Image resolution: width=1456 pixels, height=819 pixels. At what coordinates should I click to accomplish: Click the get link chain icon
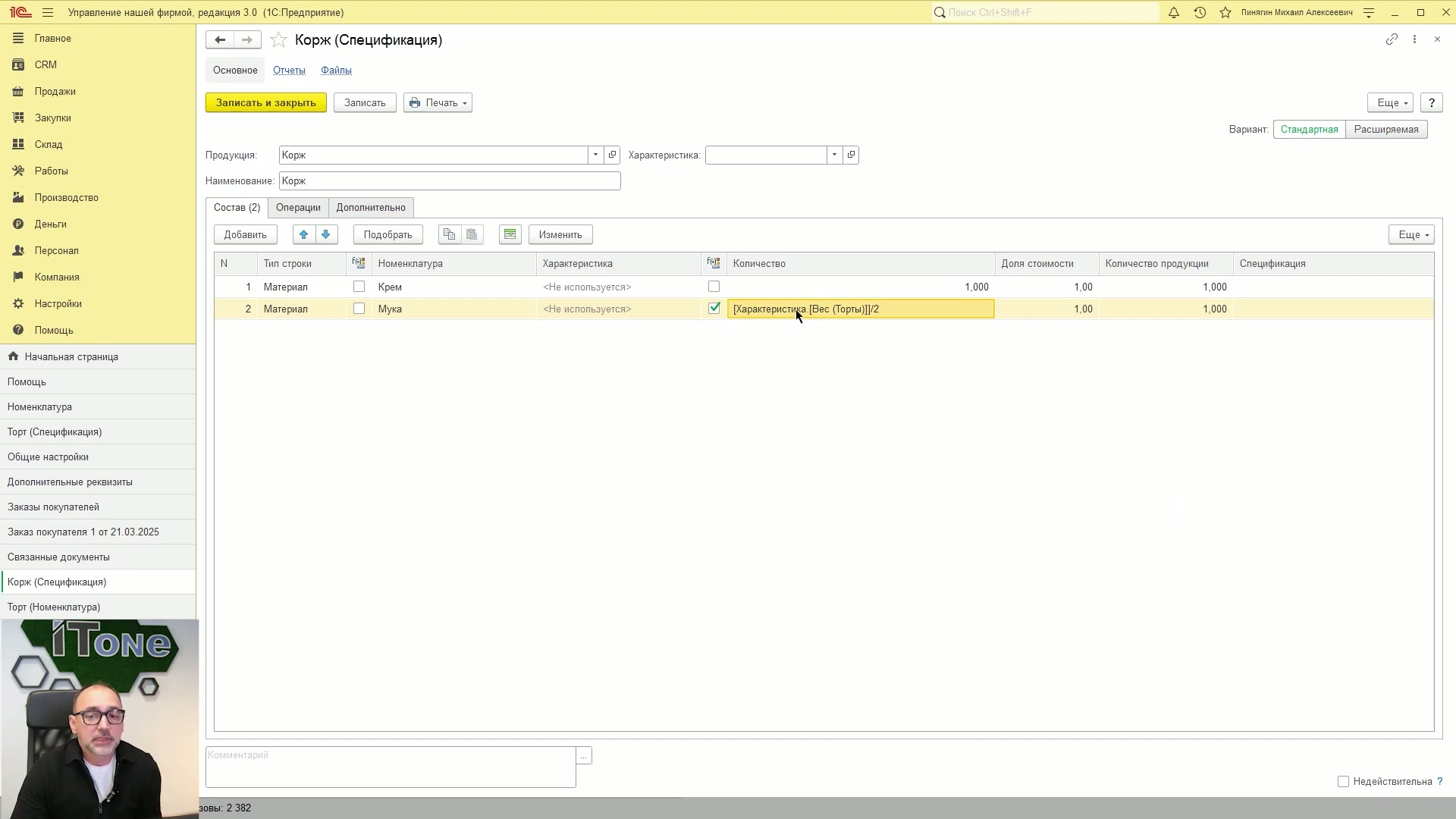[1392, 39]
